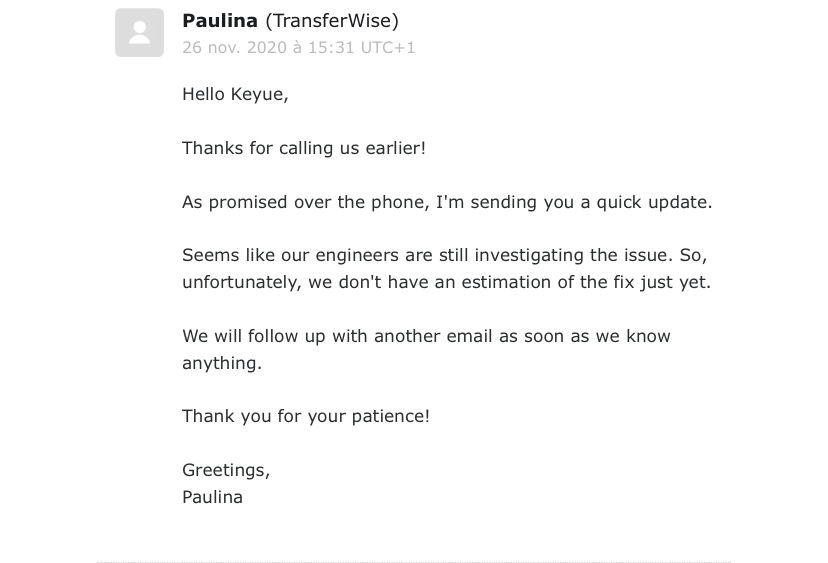
Task: Click the dotted separator line below message
Action: 414,562
